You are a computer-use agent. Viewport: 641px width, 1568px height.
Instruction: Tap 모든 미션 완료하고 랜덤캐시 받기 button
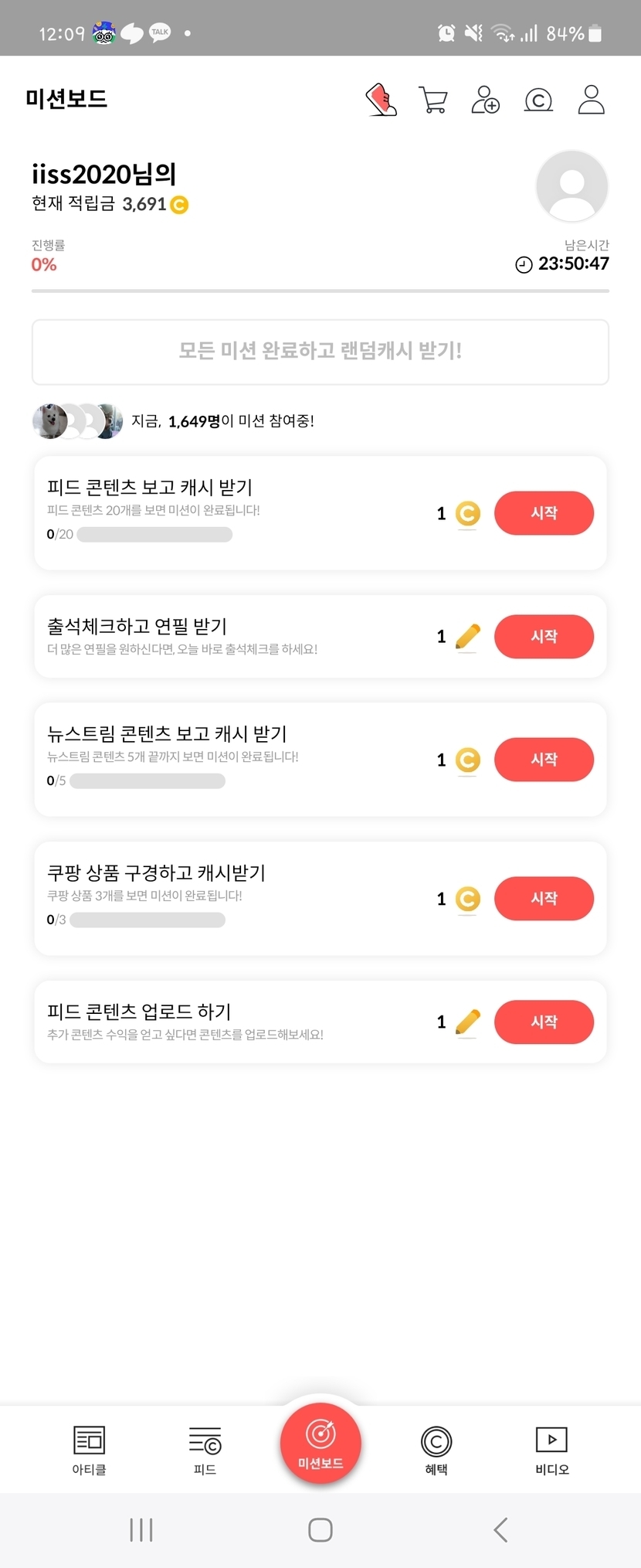coord(320,352)
